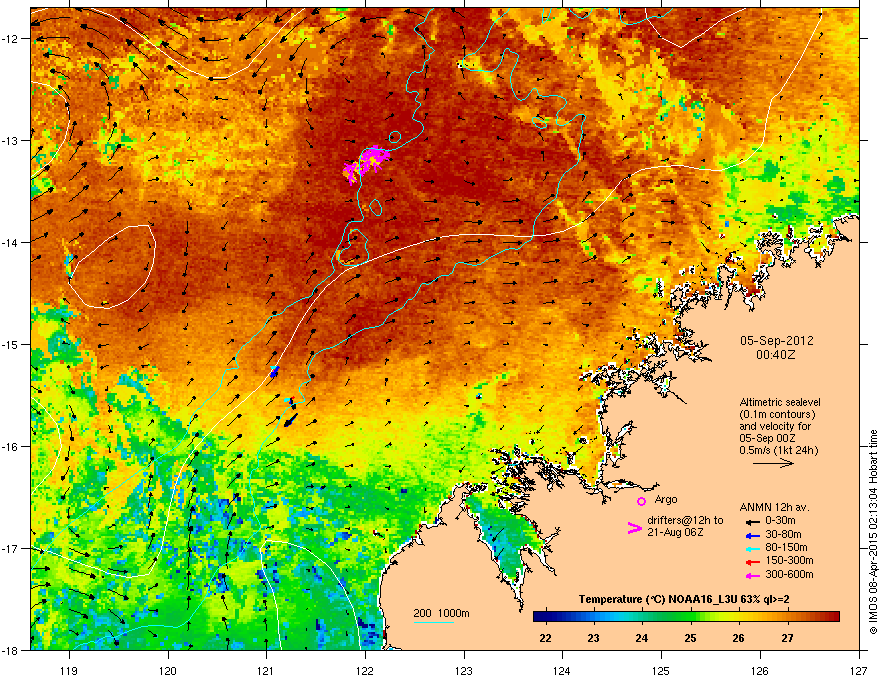880x680 pixels.
Task: Click the latitude axis label -18
Action: (x=10, y=650)
